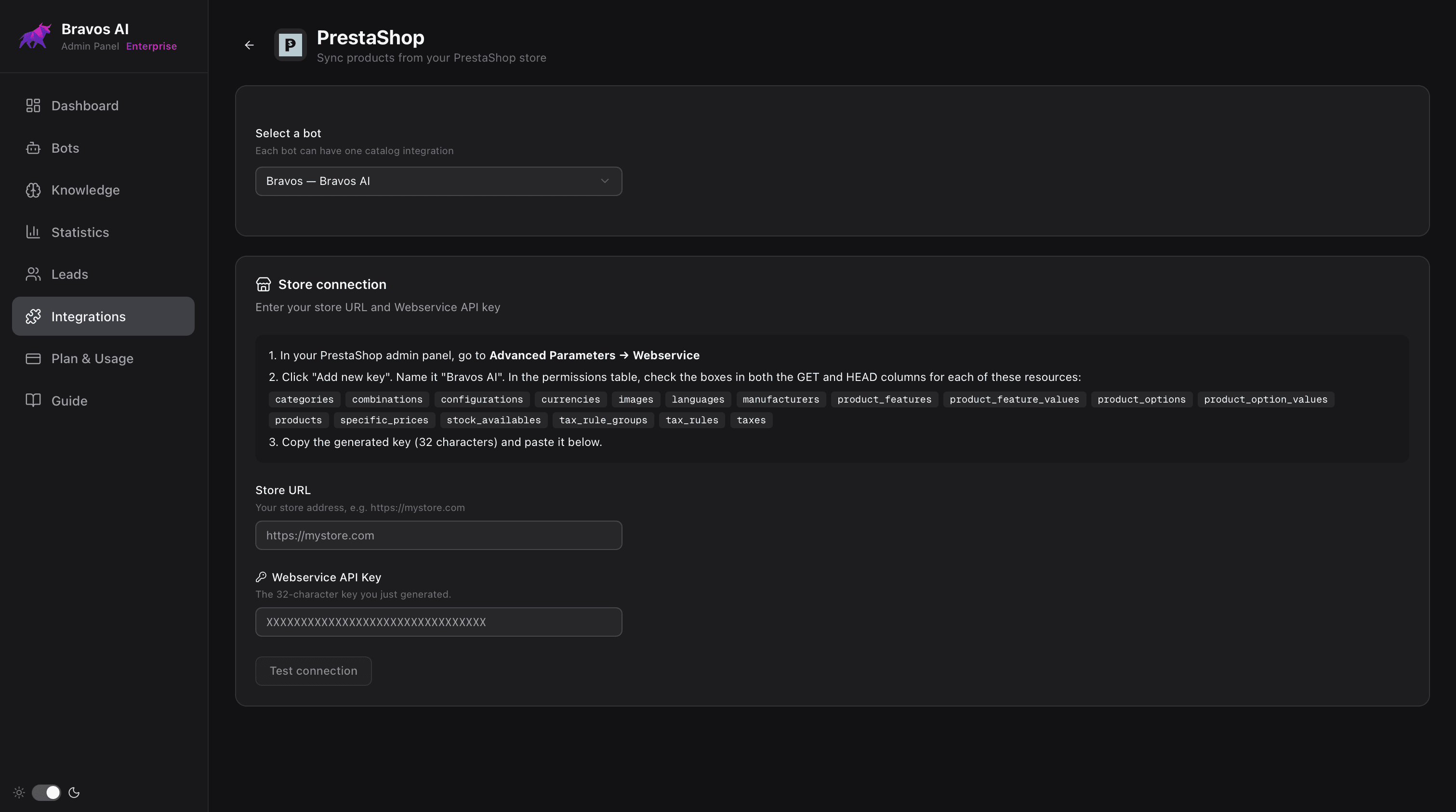
Task: Click the Bravos AI bull logo
Action: pyautogui.click(x=35, y=36)
